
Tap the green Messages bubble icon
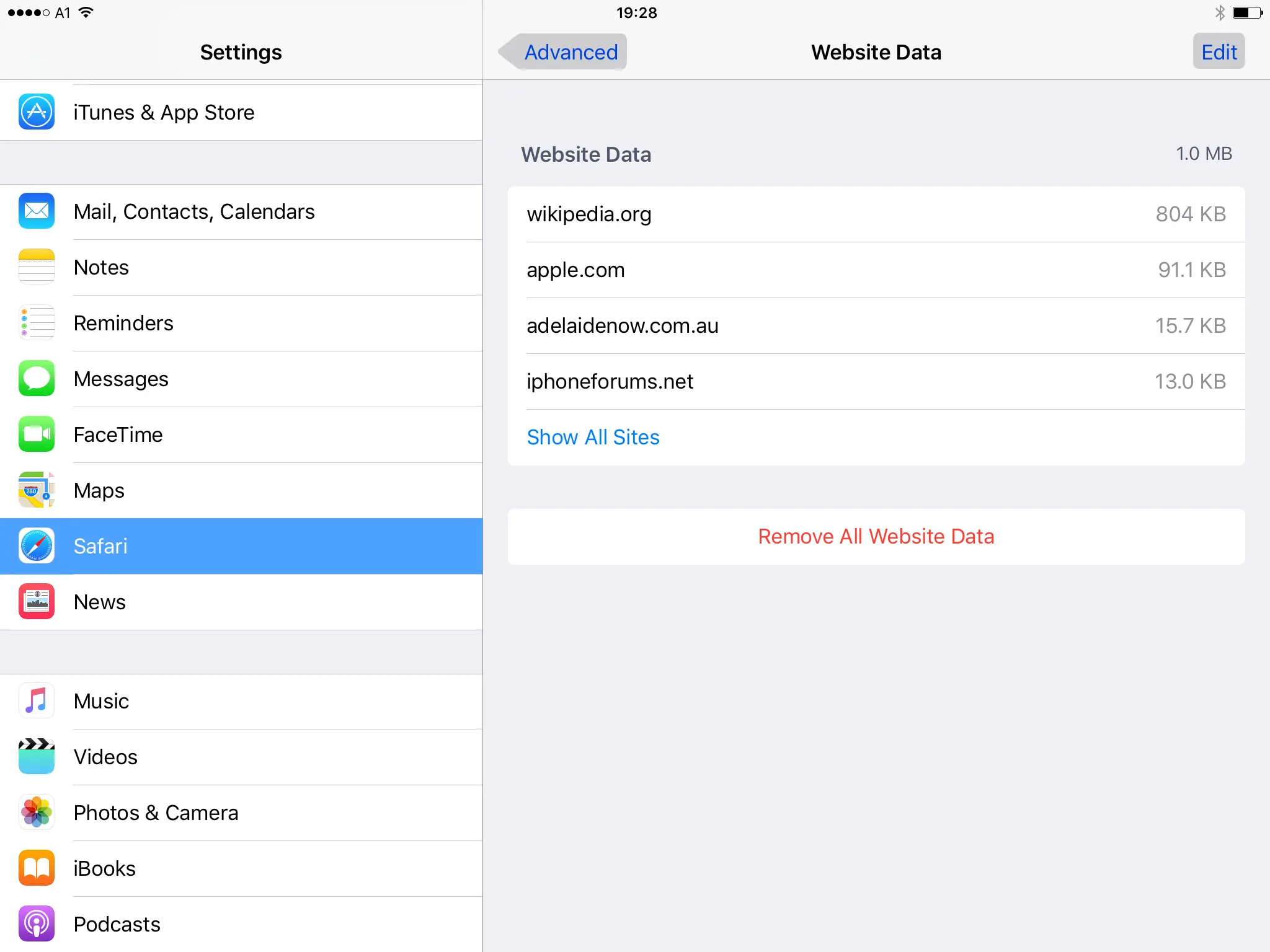(36, 379)
